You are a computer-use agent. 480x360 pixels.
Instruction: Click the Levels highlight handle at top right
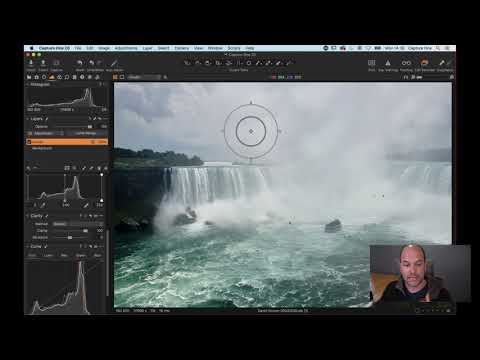(102, 174)
